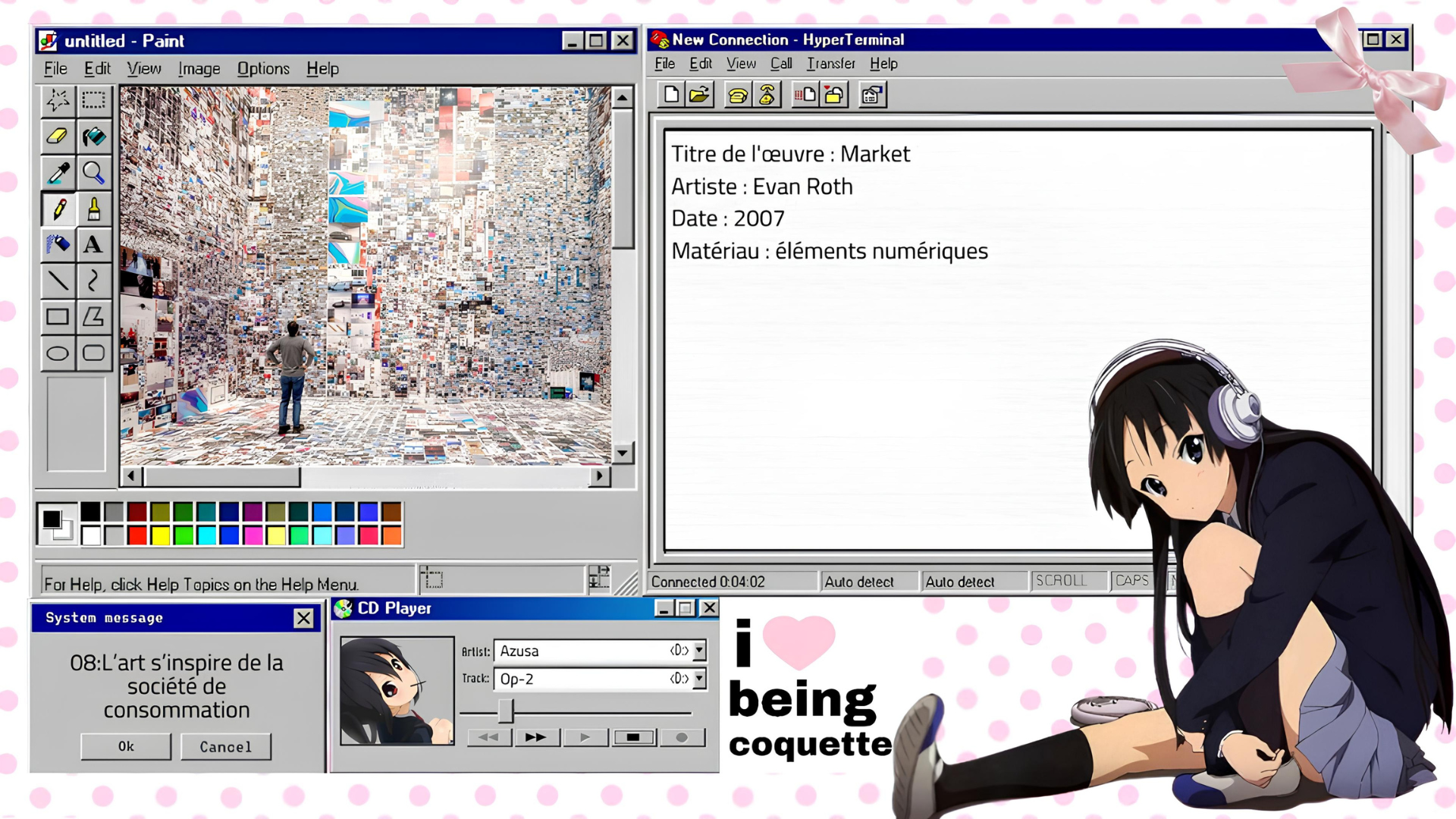This screenshot has width=1456, height=819.
Task: Pick the white color swatch in Paint palette
Action: [x=90, y=536]
